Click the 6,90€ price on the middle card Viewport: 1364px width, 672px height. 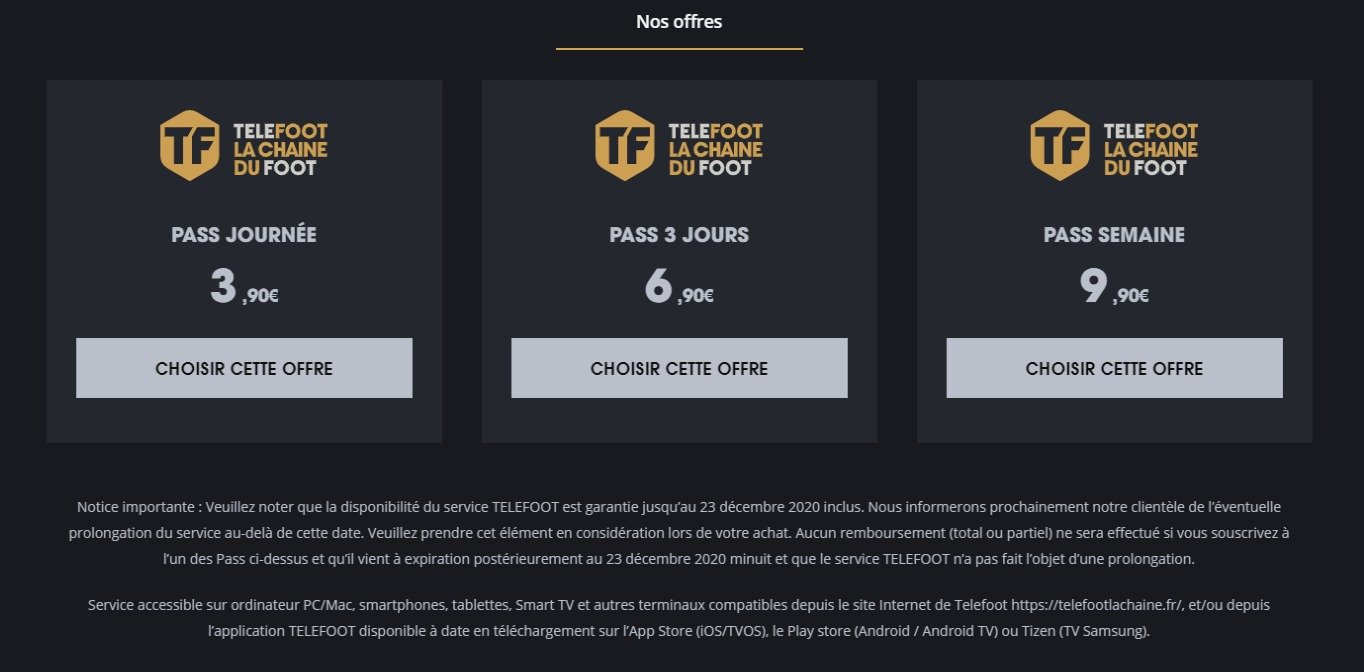coord(679,287)
